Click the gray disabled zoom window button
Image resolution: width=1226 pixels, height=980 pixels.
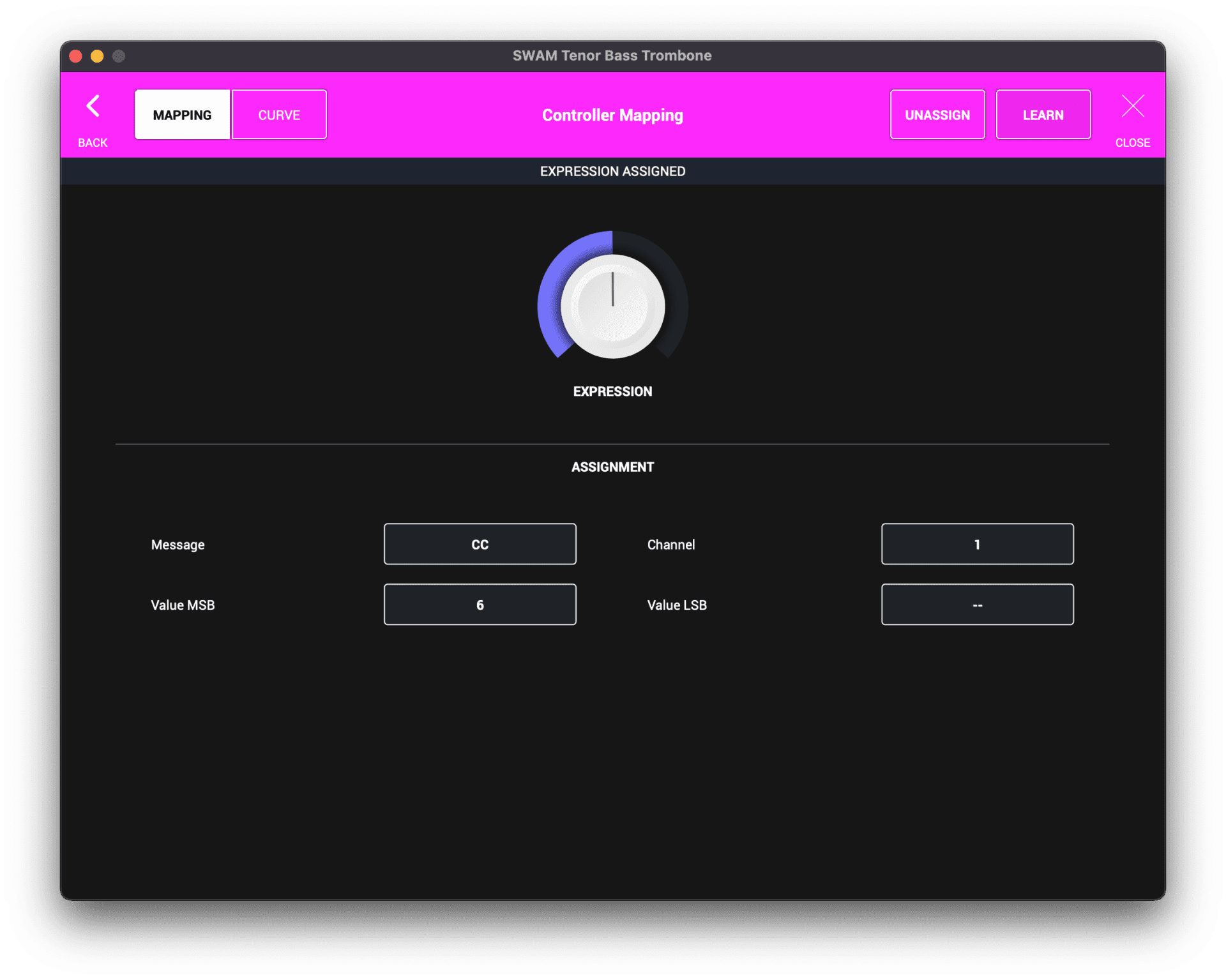tap(119, 56)
